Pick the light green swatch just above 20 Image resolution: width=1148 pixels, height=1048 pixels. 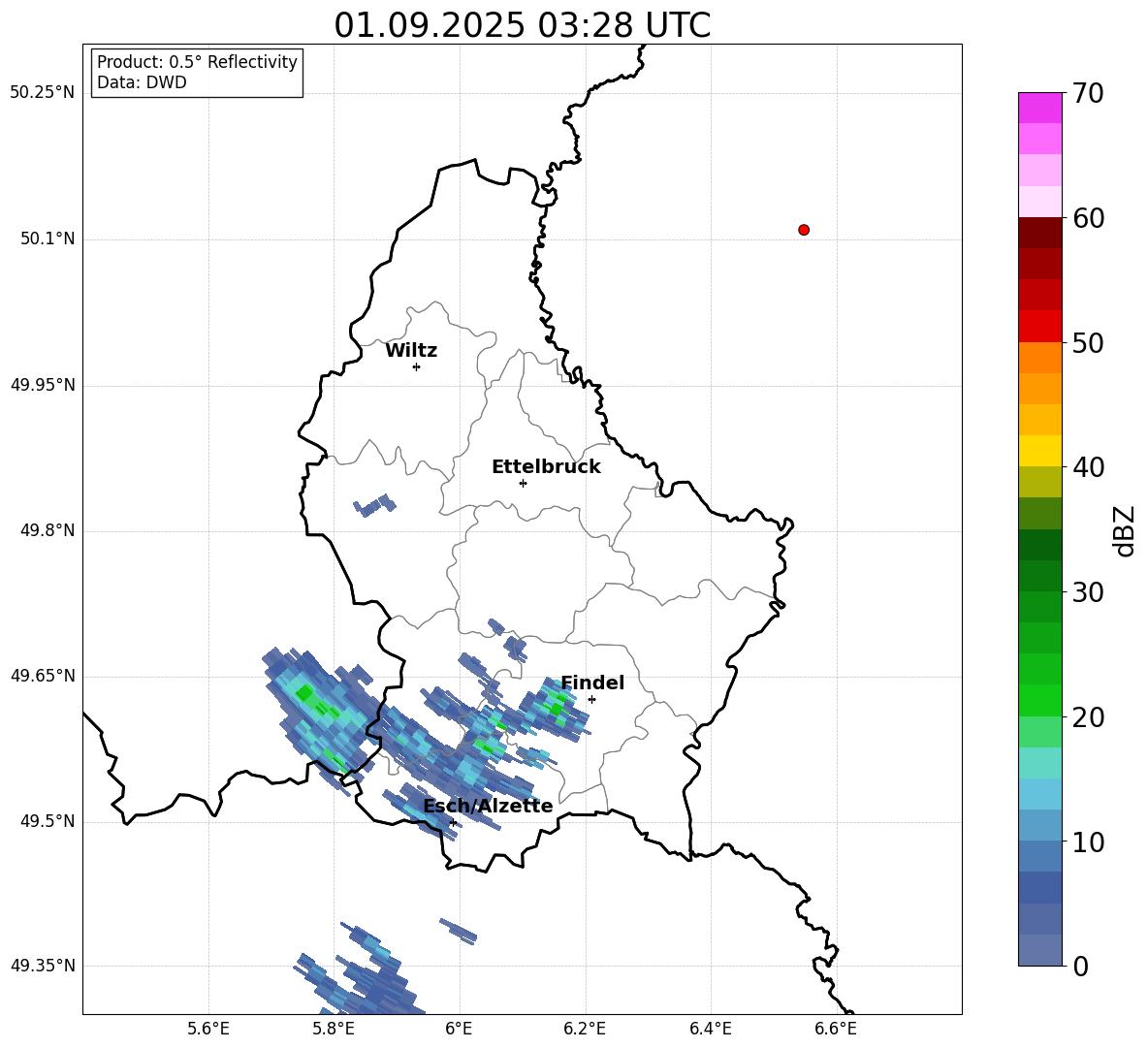point(1040,700)
